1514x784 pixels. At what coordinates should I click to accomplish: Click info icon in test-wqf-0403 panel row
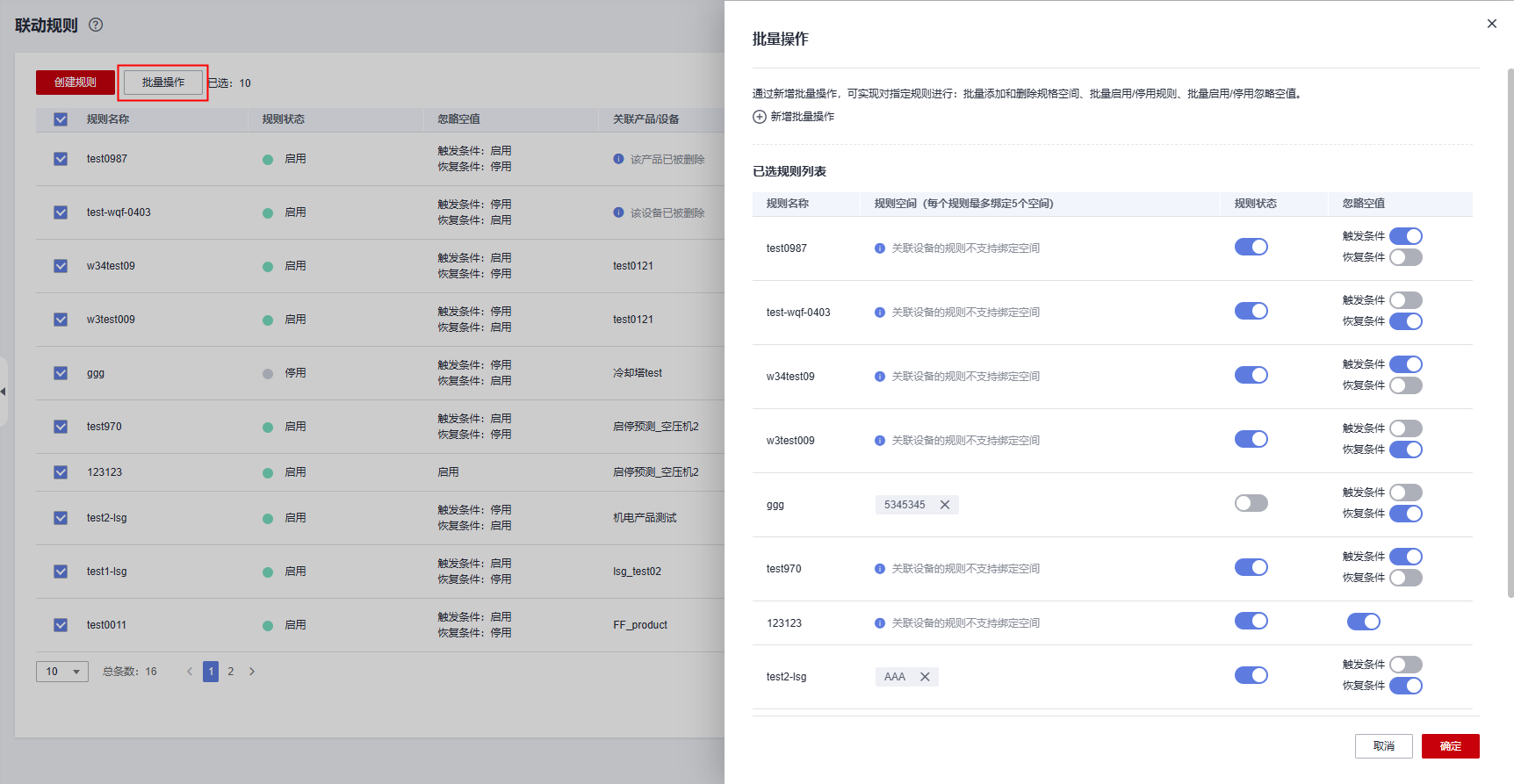pyautogui.click(x=880, y=313)
